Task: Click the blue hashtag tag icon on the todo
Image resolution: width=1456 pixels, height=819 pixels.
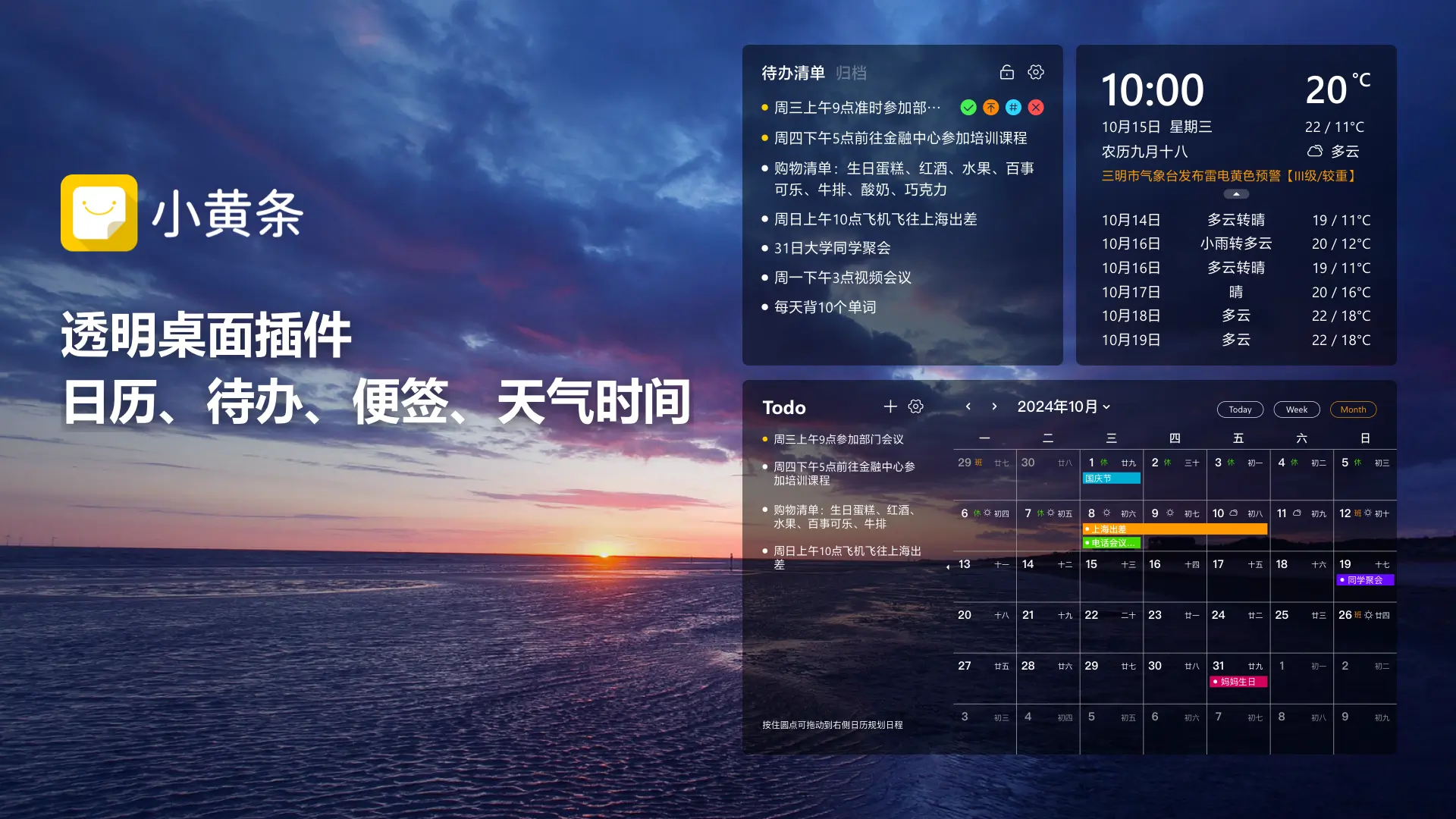Action: (1013, 108)
